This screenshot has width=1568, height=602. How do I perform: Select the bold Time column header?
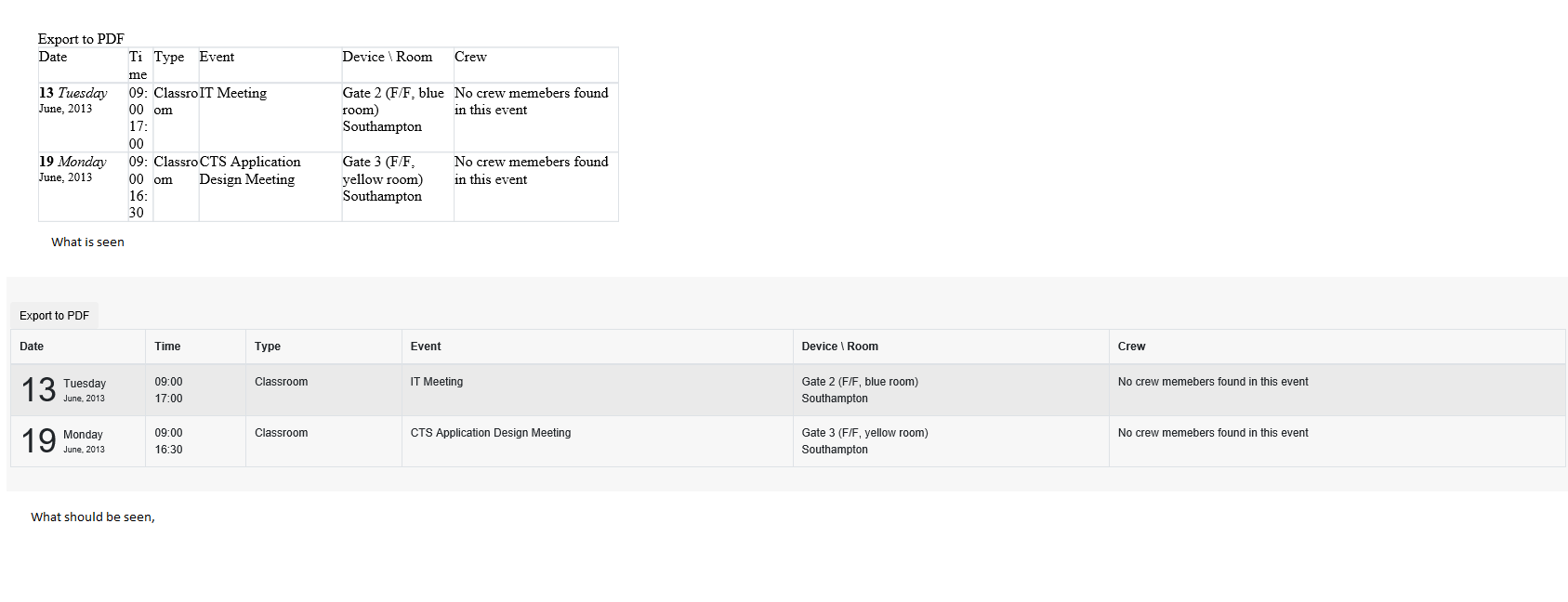[x=167, y=347]
